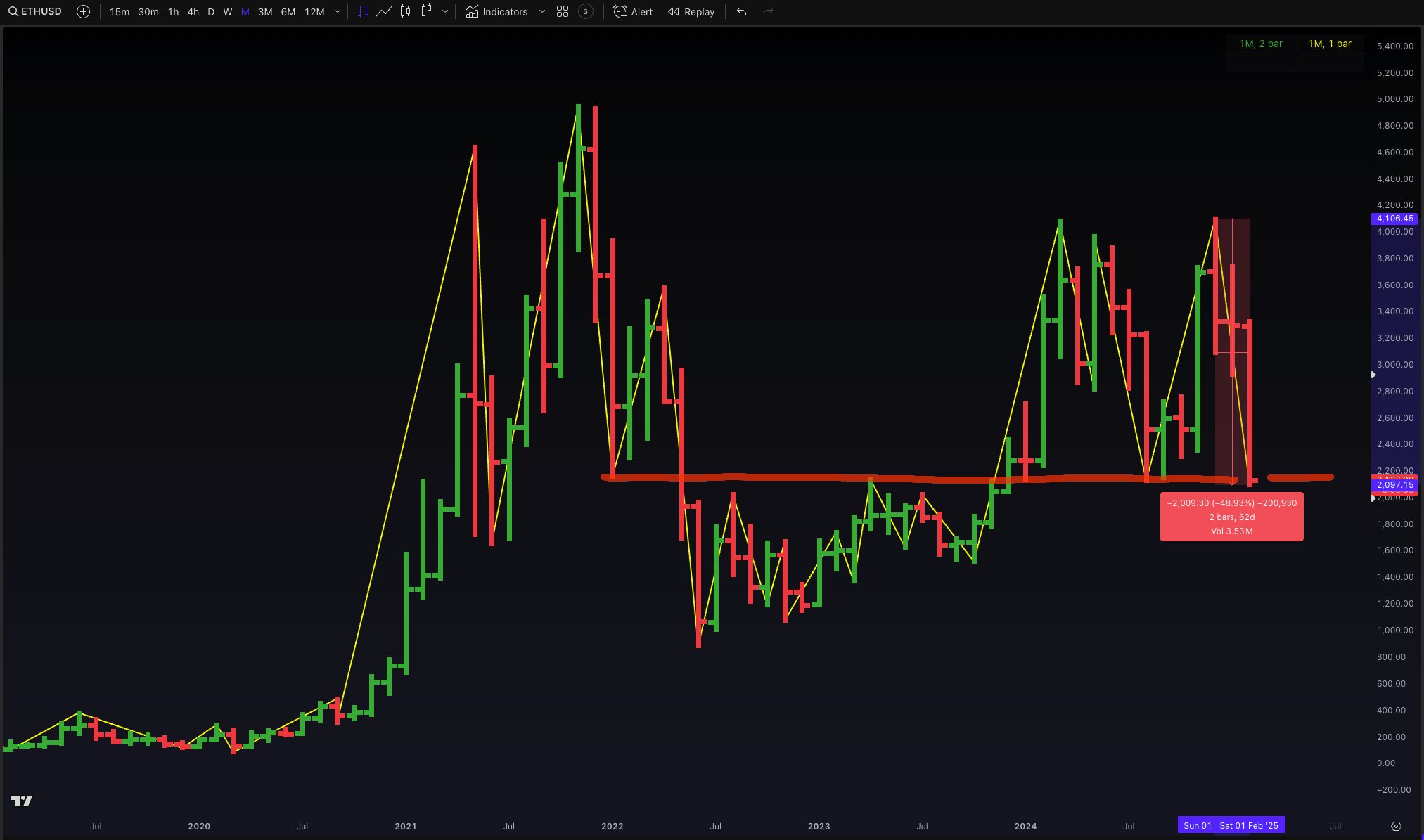Create a new Alert
The width and height of the screenshot is (1424, 840).
click(x=632, y=11)
